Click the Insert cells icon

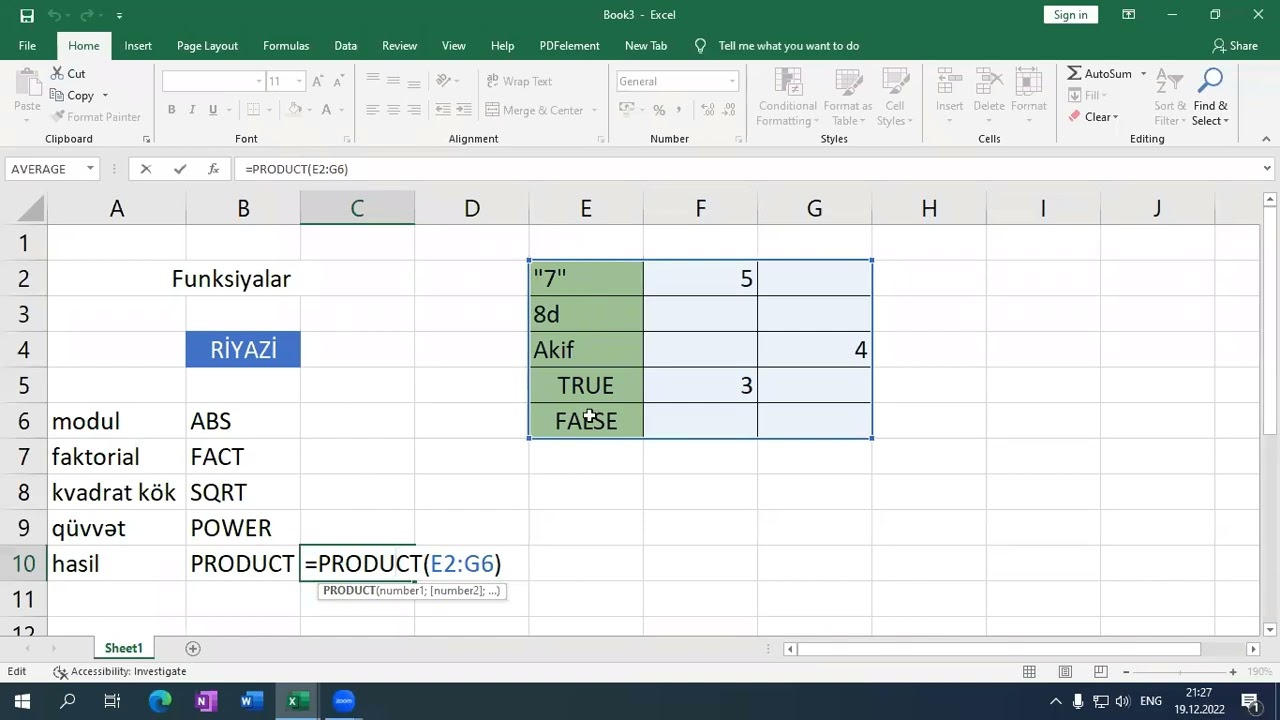pyautogui.click(x=949, y=84)
